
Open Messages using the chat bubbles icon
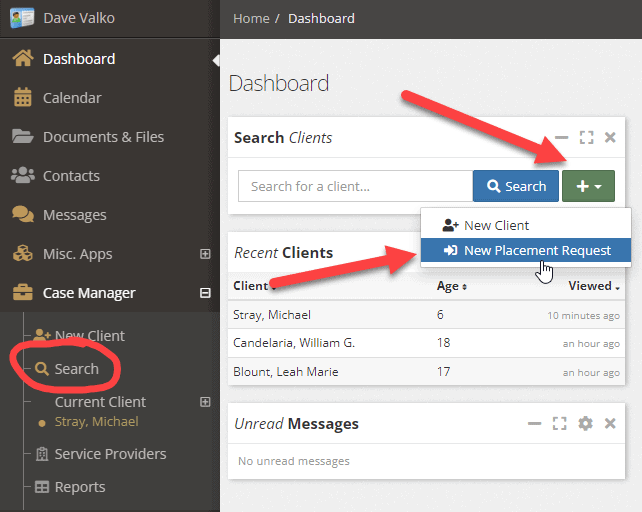coord(22,215)
